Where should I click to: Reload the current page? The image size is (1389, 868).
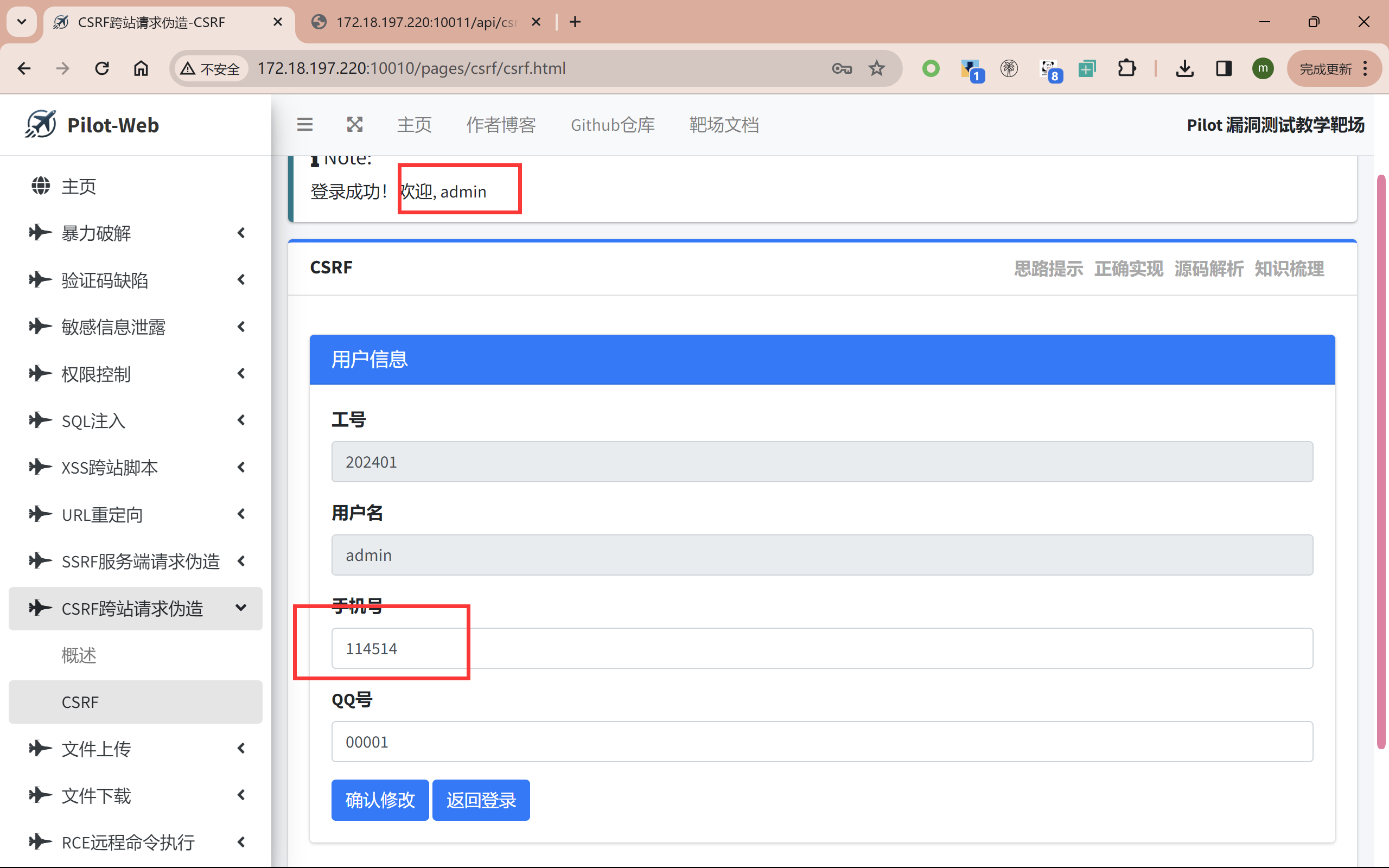coord(102,69)
